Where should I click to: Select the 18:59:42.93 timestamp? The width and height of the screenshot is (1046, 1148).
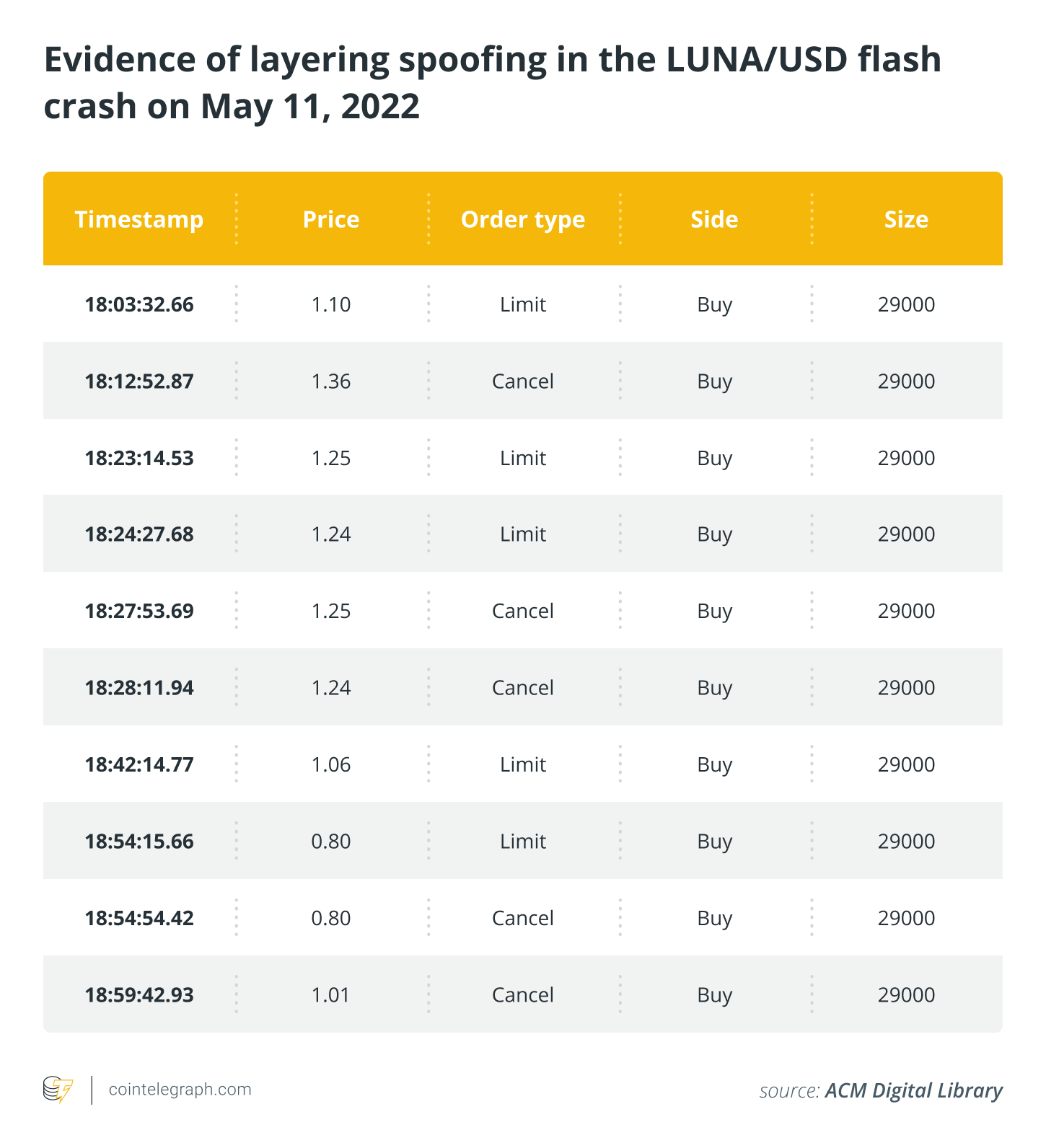point(139,995)
